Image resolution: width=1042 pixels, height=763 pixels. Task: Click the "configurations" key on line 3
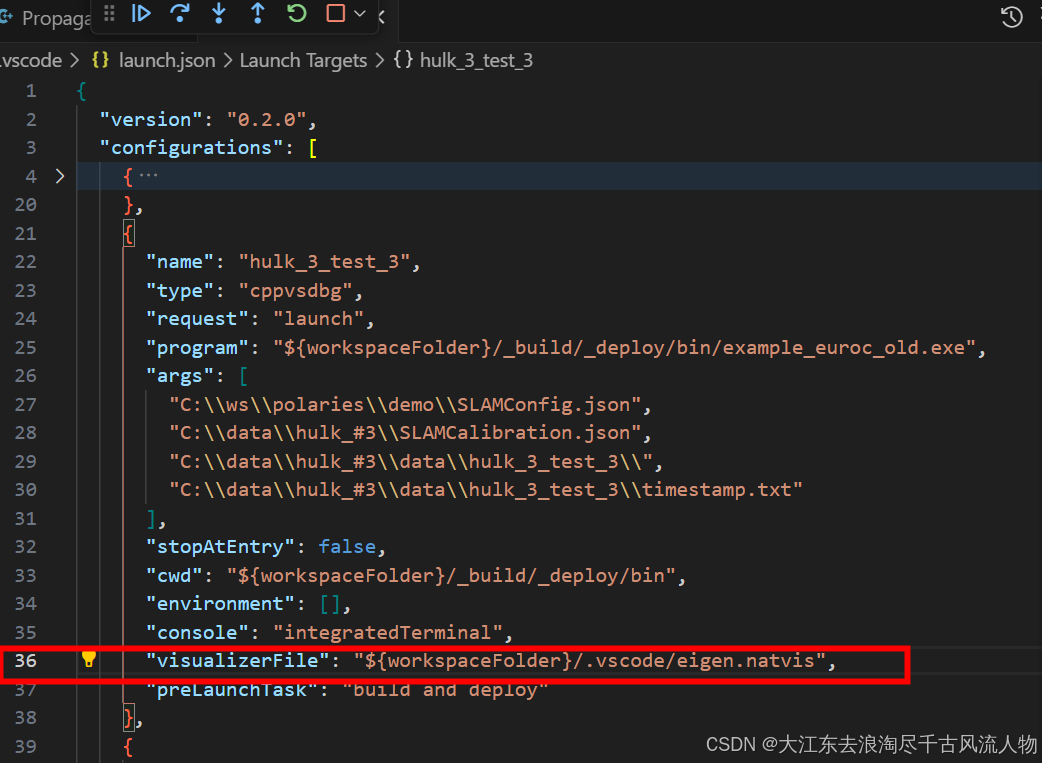[191, 148]
